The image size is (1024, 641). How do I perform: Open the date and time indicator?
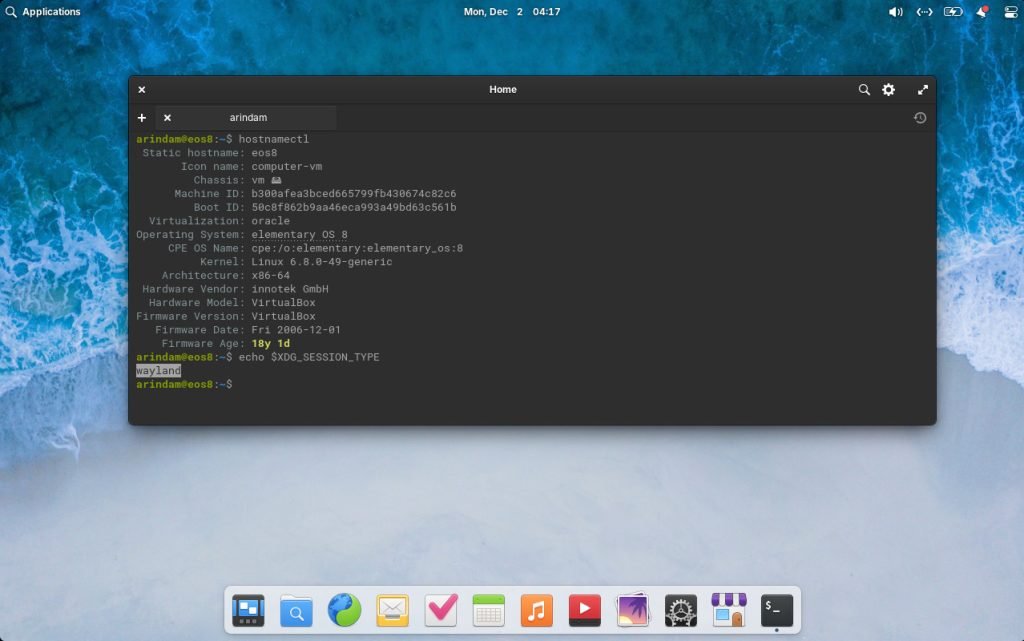[x=511, y=12]
